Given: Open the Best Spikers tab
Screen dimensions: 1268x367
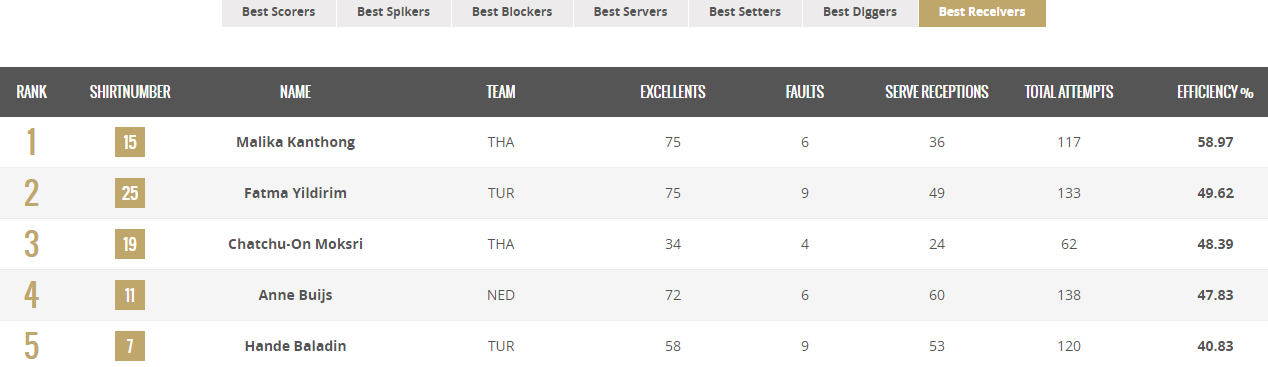Looking at the screenshot, I should tap(393, 13).
